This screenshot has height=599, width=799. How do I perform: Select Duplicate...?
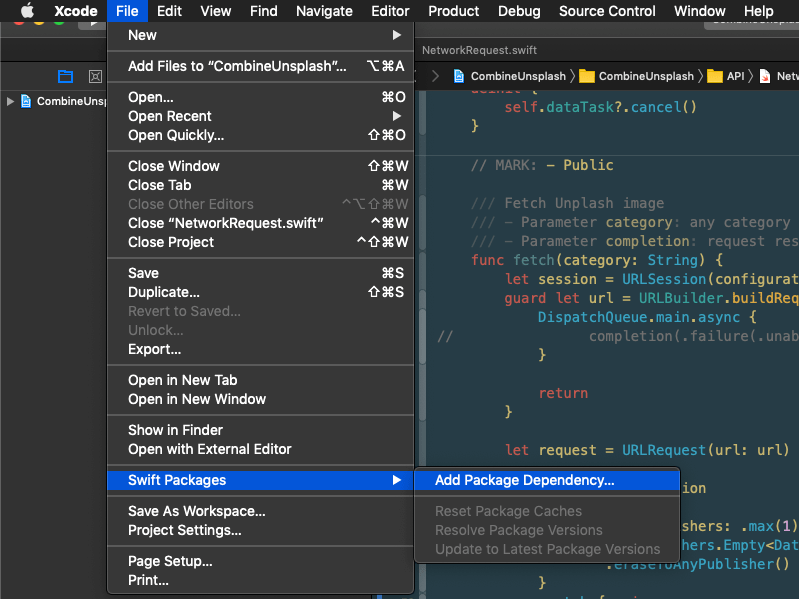click(260, 292)
